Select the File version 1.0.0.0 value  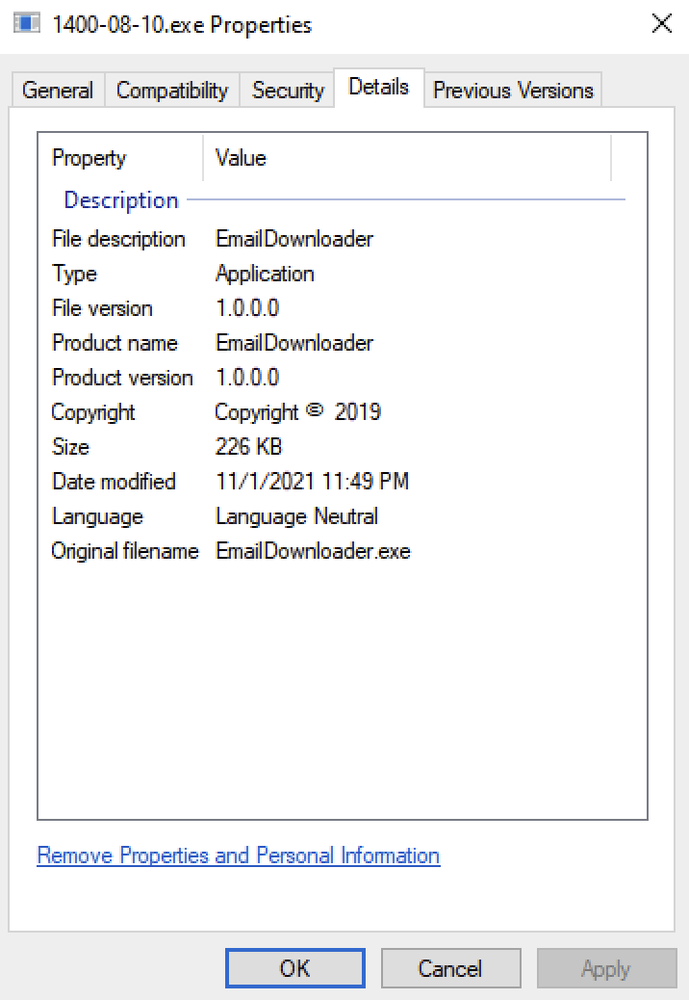246,308
